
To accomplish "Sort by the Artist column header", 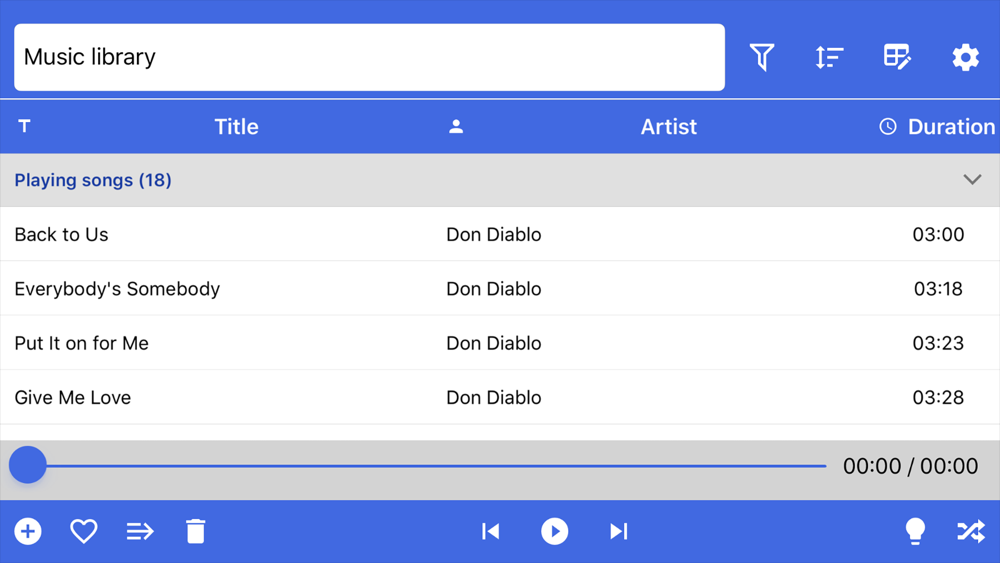I will tap(668, 127).
